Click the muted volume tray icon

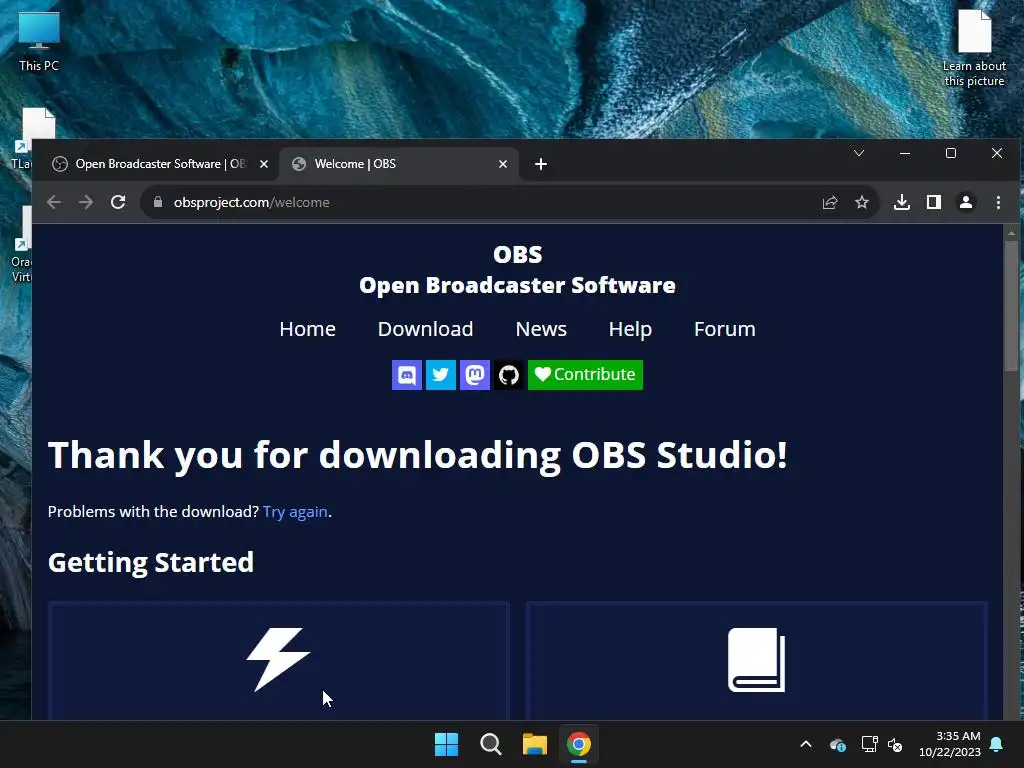click(x=895, y=744)
